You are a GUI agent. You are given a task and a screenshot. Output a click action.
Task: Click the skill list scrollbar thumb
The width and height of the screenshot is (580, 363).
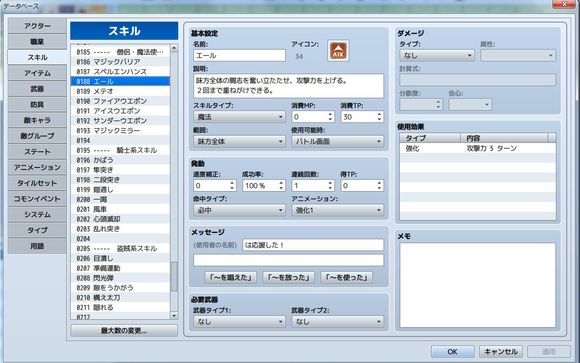click(174, 277)
